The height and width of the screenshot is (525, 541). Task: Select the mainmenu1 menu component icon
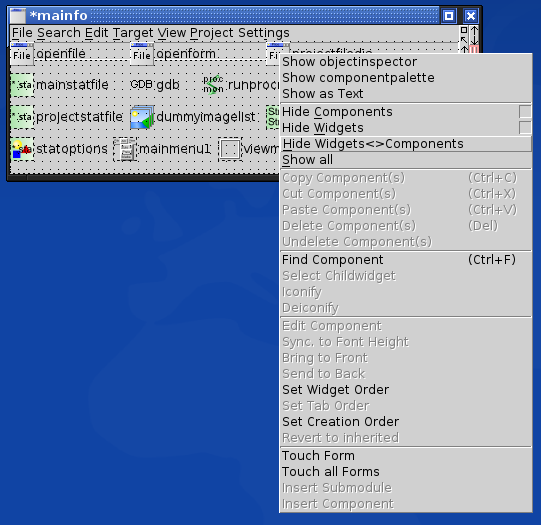(x=125, y=149)
